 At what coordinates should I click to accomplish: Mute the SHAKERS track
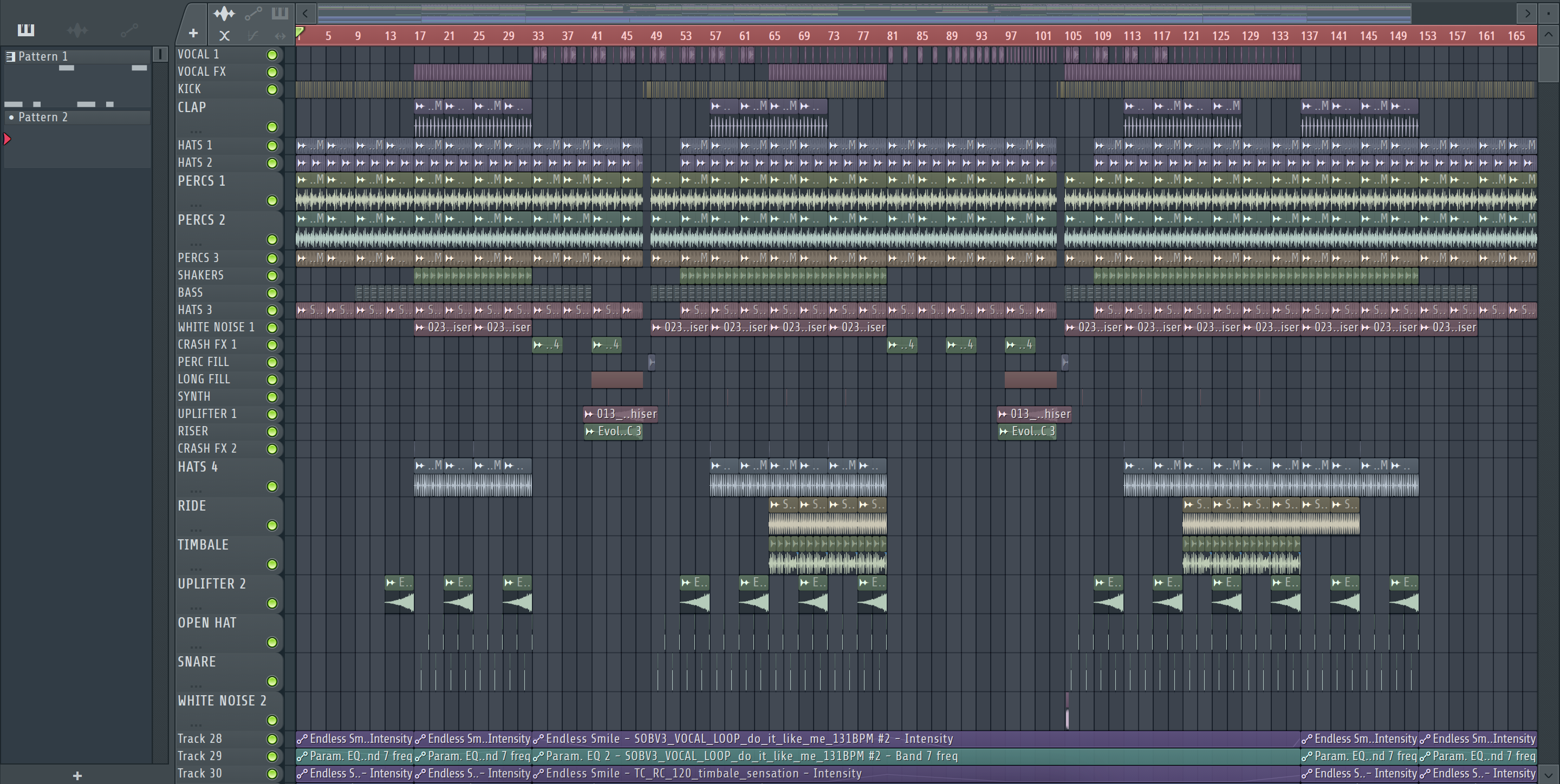point(272,276)
